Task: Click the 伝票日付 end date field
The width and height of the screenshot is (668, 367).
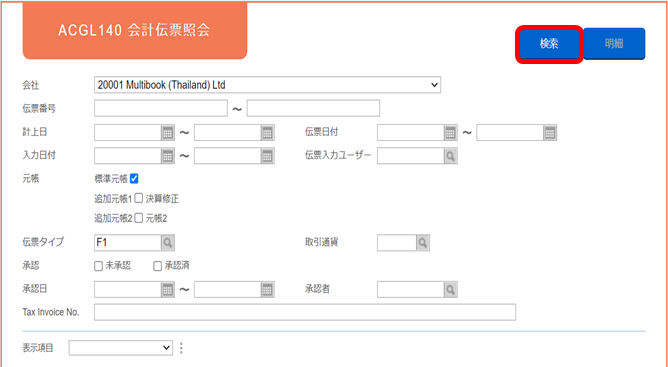Action: [510, 133]
